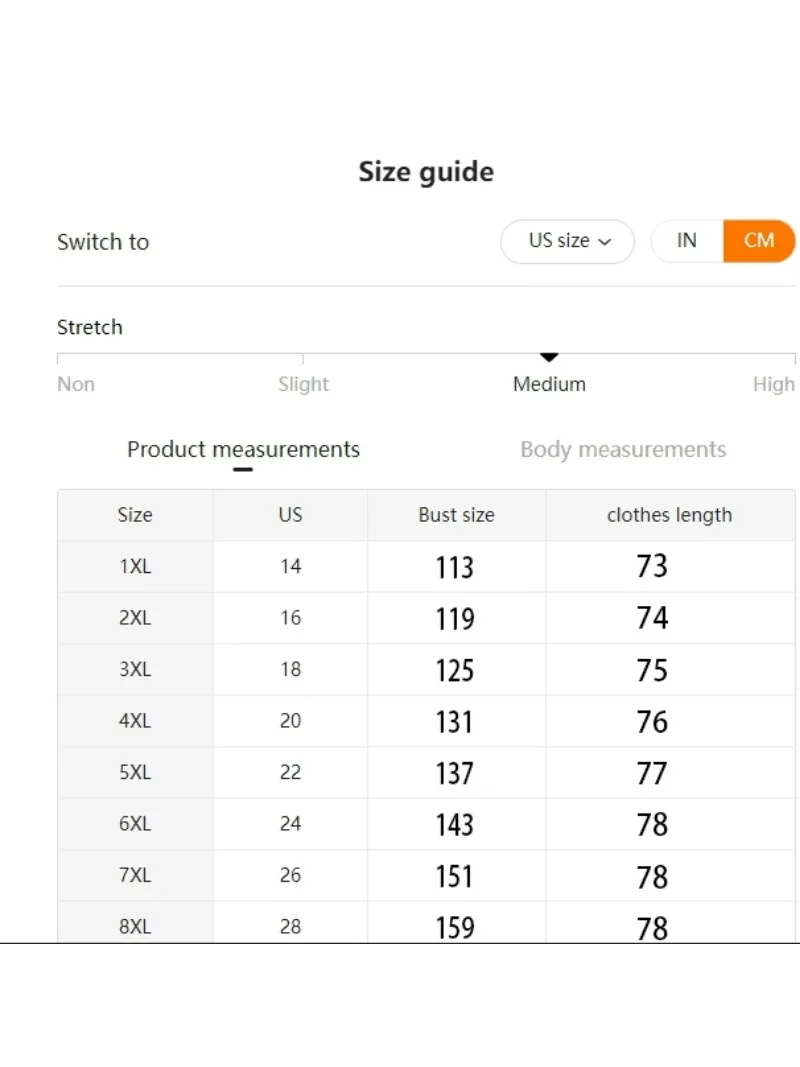The width and height of the screenshot is (800, 1067).
Task: Click the Slight stretch label
Action: tap(303, 384)
